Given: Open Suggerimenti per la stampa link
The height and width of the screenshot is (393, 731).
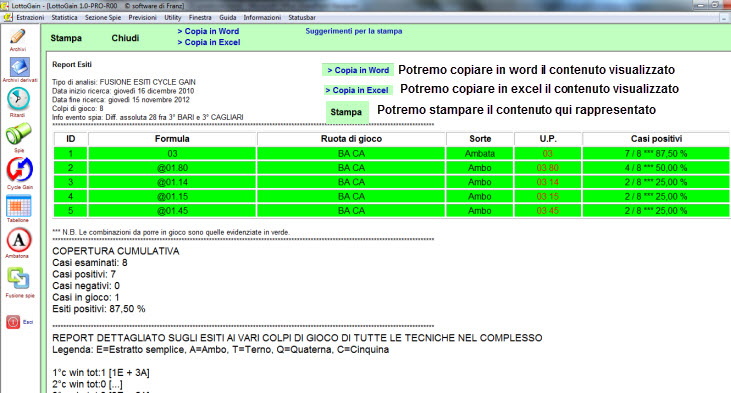Looking at the screenshot, I should click(x=354, y=31).
